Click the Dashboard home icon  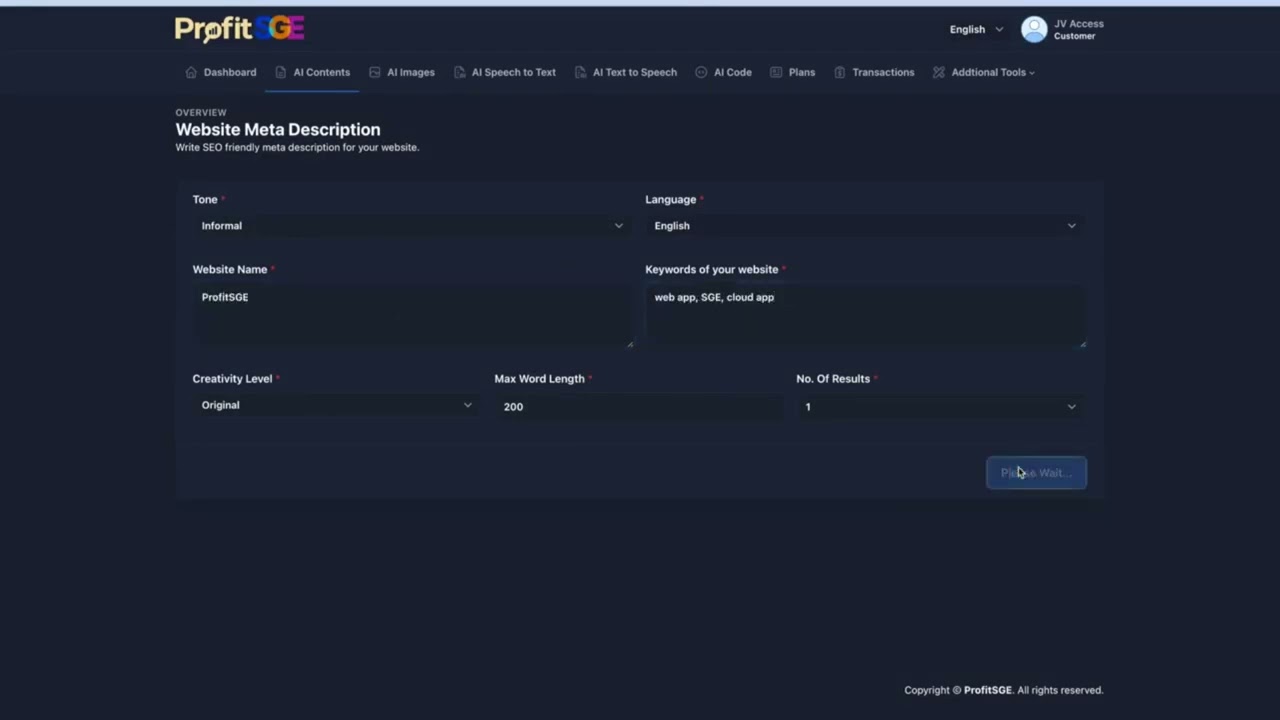(191, 72)
